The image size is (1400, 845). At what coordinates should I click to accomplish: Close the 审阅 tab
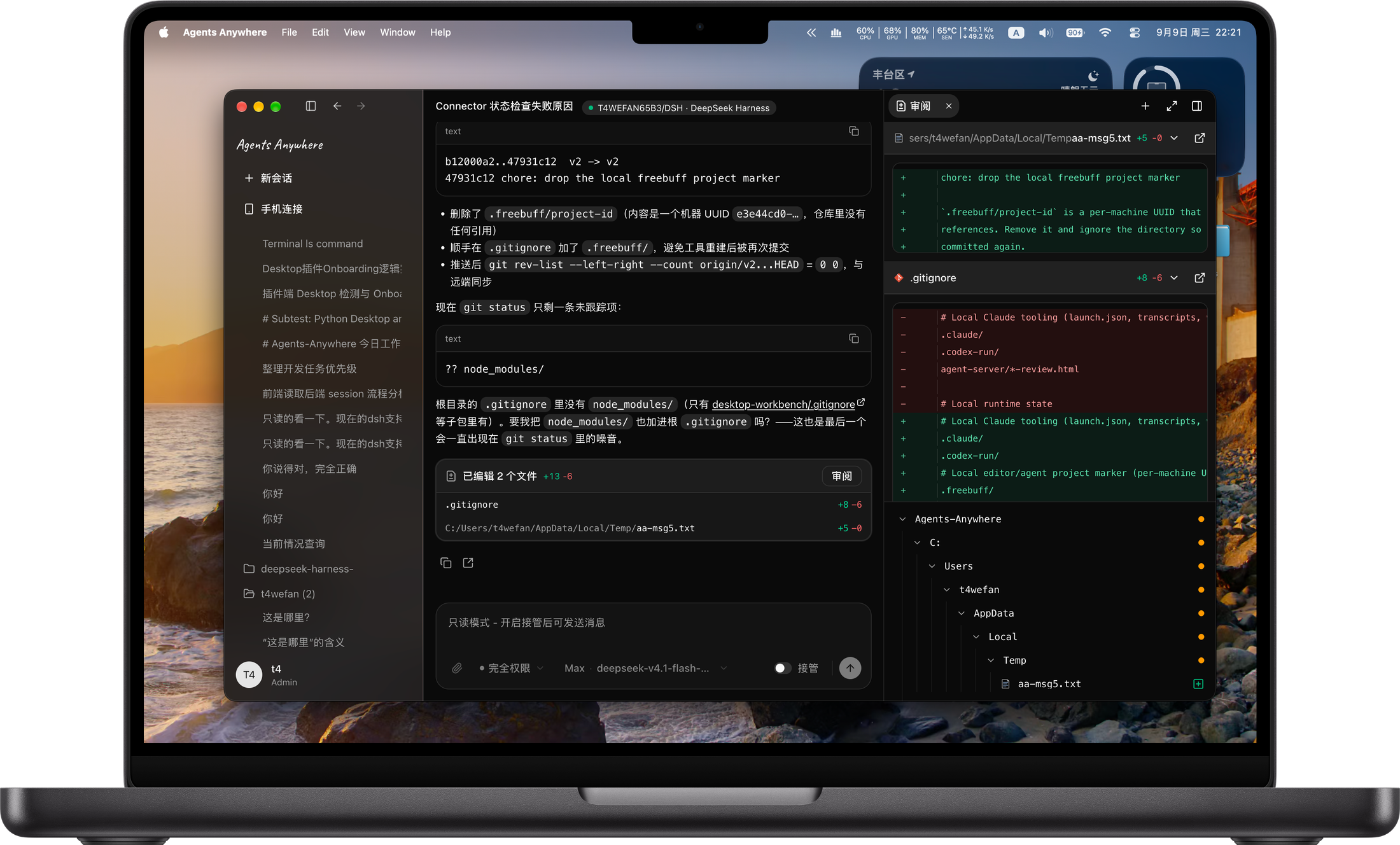click(949, 106)
